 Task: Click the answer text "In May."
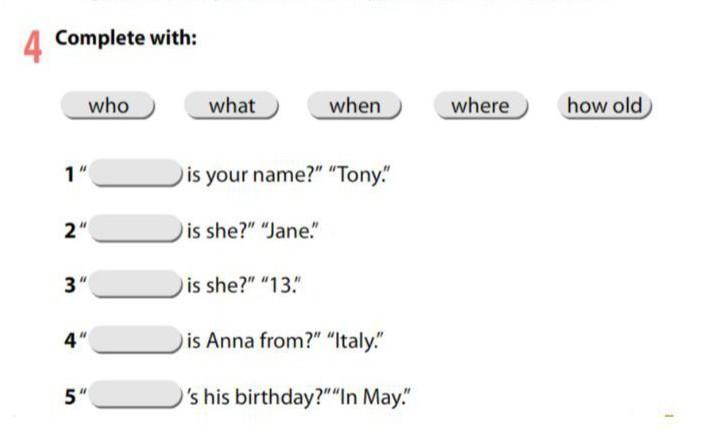(x=375, y=396)
